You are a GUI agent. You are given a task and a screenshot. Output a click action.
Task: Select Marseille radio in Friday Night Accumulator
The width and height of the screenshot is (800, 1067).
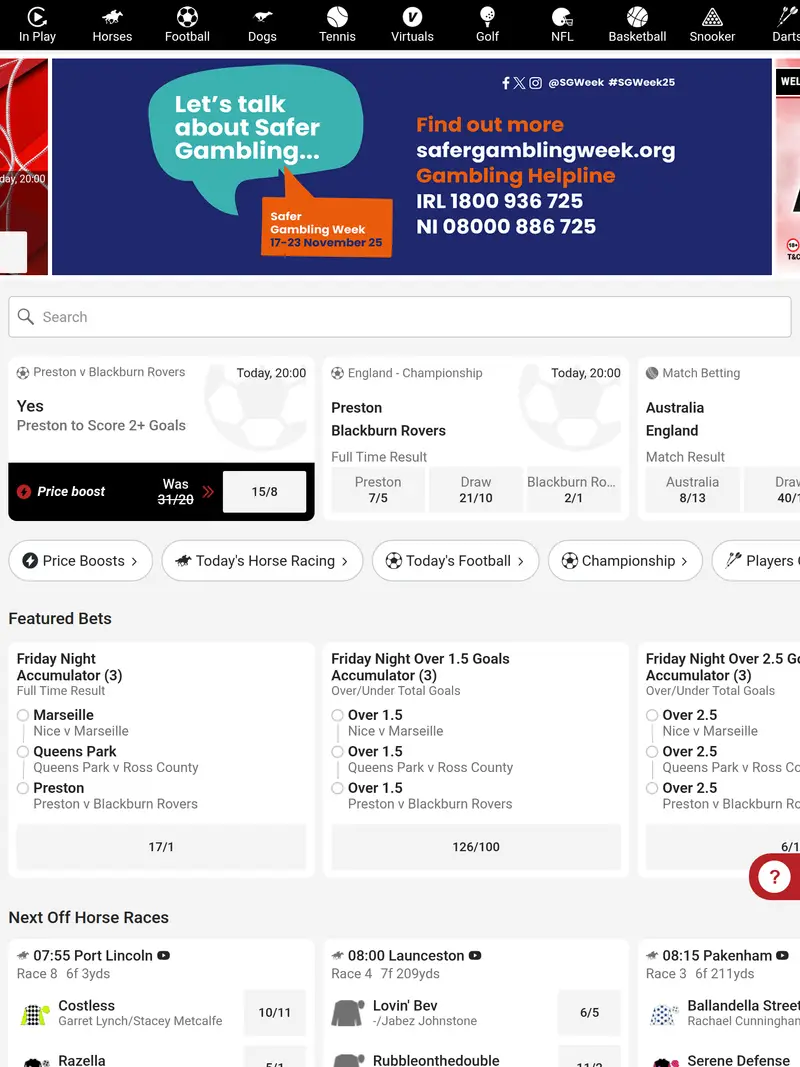click(23, 715)
